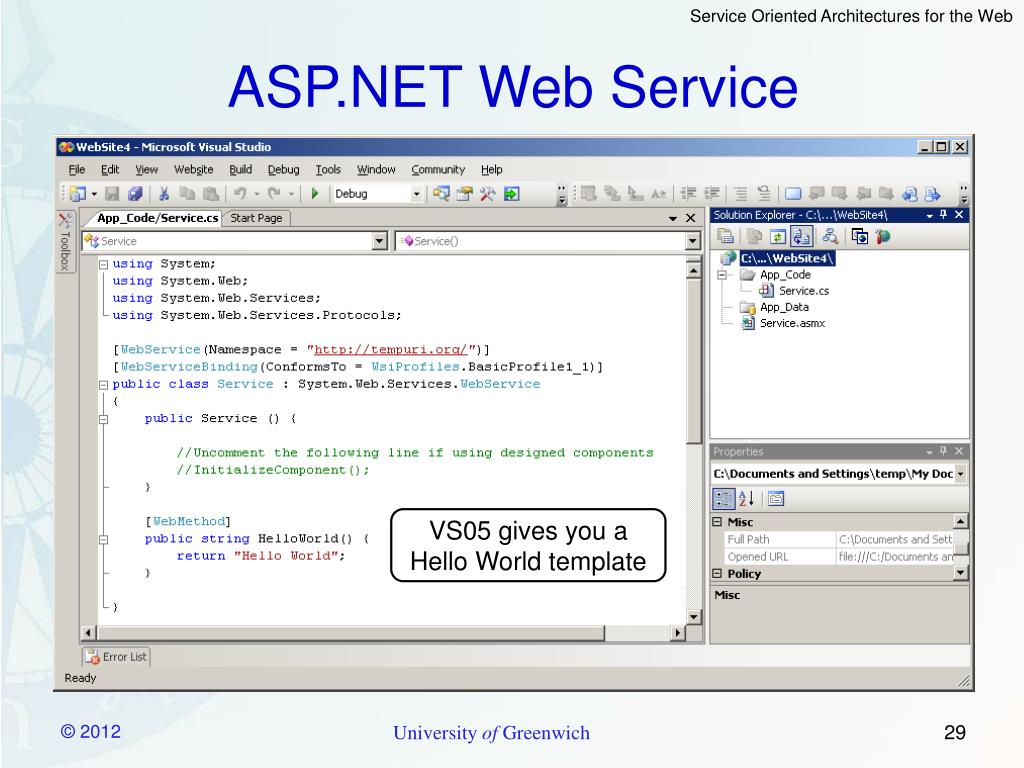Pin the Properties panel
This screenshot has width=1024, height=768.
[x=944, y=451]
